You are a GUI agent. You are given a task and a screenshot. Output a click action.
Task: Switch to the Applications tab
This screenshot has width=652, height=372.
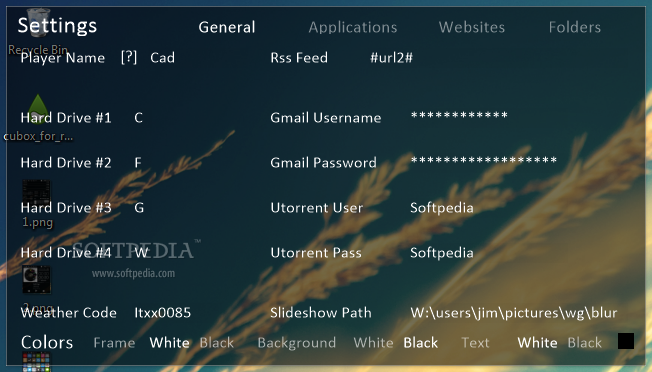353,27
